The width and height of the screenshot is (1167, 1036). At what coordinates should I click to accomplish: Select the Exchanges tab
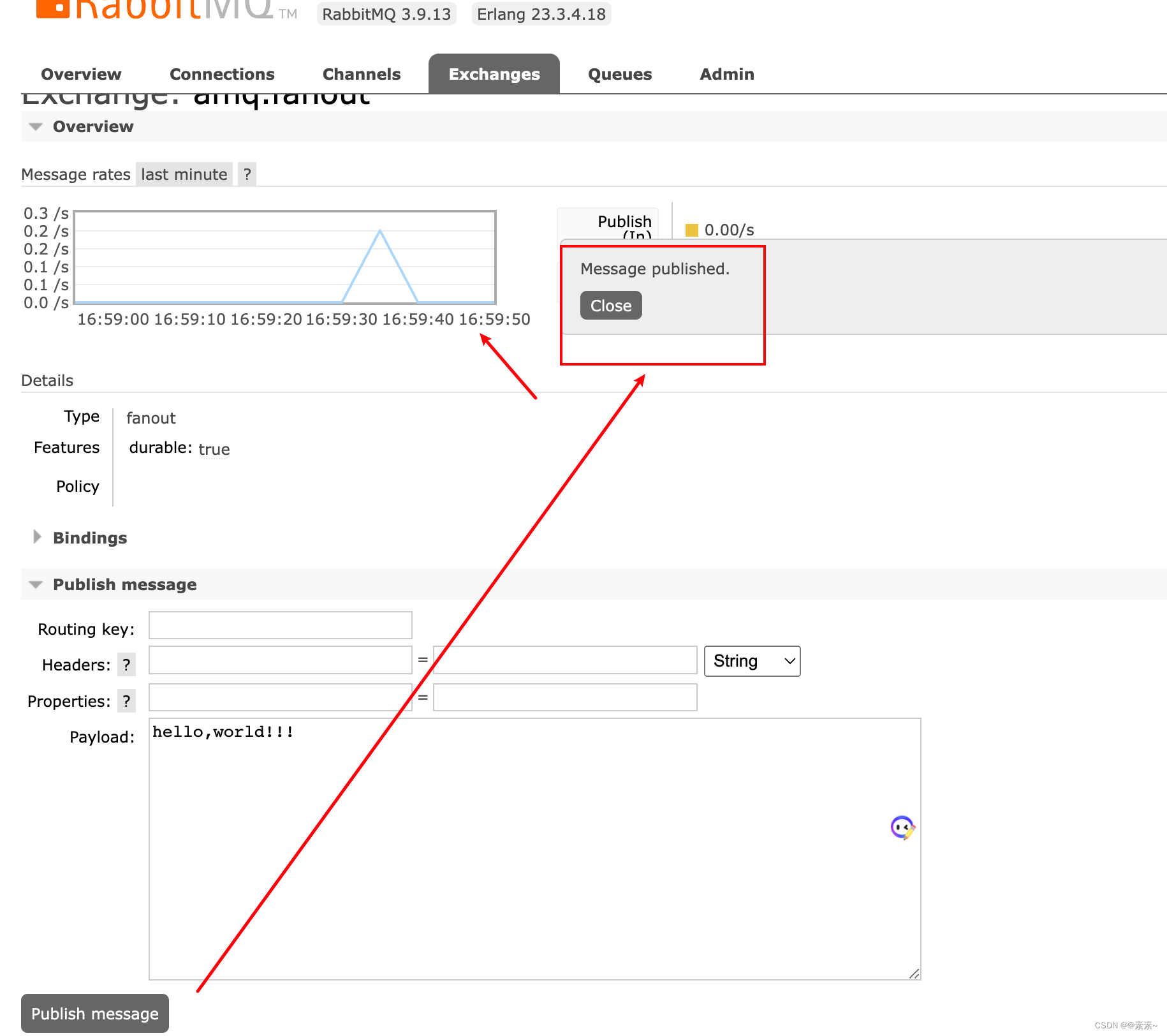[x=494, y=74]
